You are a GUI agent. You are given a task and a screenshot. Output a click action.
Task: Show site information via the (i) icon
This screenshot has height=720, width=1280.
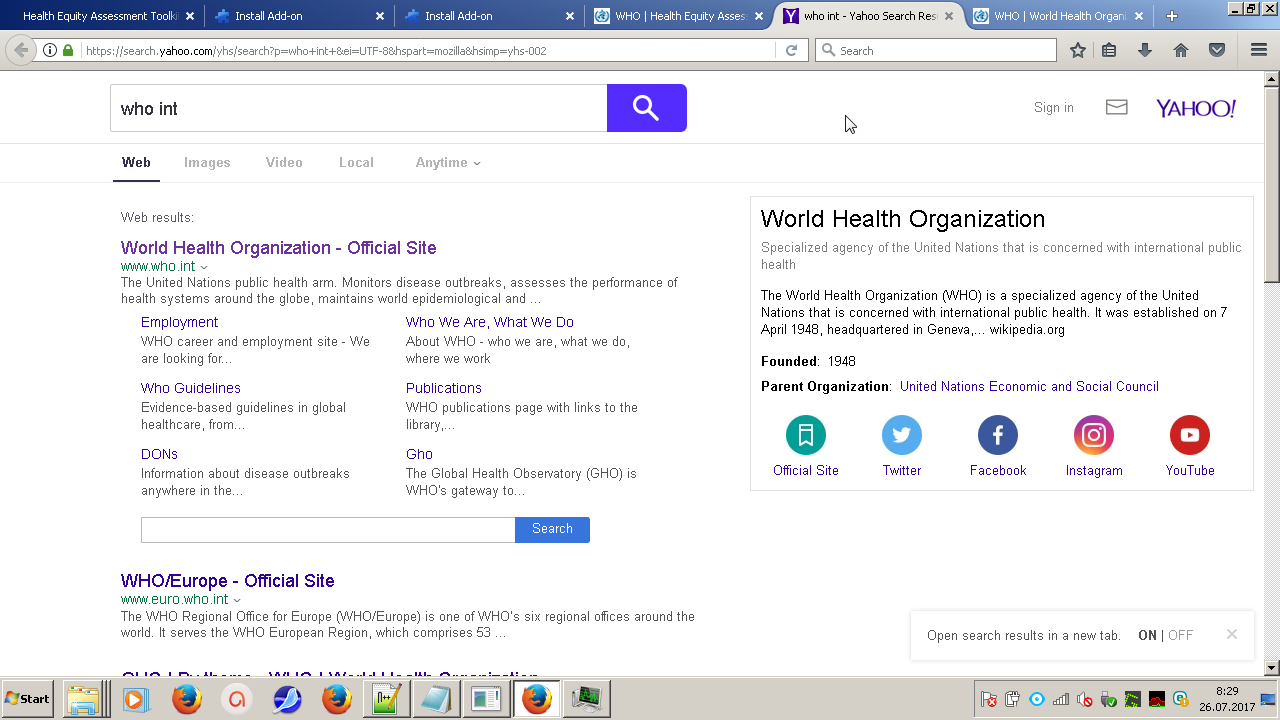pyautogui.click(x=50, y=50)
